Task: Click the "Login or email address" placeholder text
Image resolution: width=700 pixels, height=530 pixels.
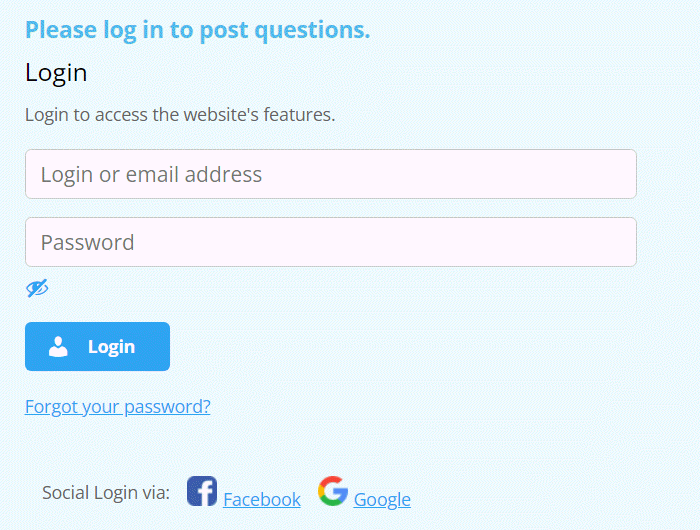Action: pyautogui.click(x=151, y=174)
